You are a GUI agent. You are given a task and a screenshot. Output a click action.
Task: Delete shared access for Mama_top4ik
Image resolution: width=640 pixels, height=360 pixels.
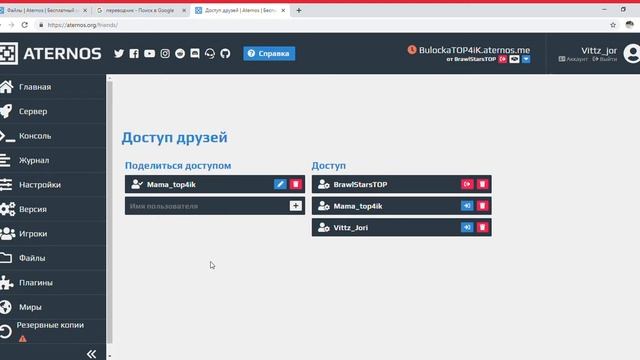pyautogui.click(x=296, y=184)
